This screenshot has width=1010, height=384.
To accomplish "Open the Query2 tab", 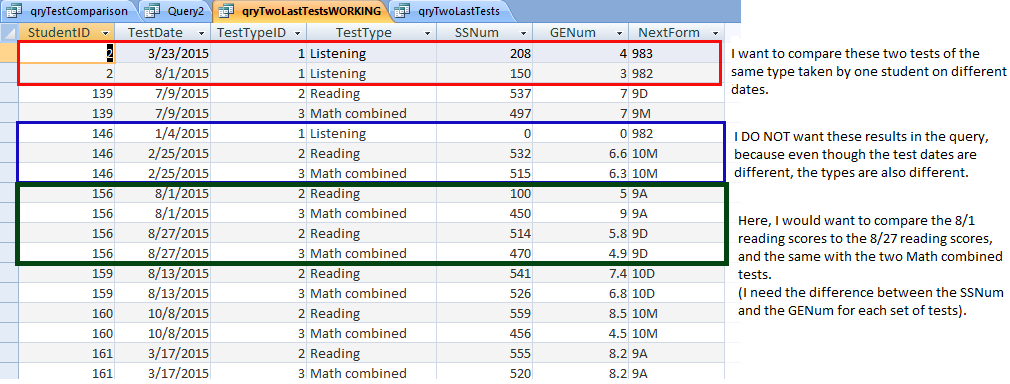I will 176,10.
